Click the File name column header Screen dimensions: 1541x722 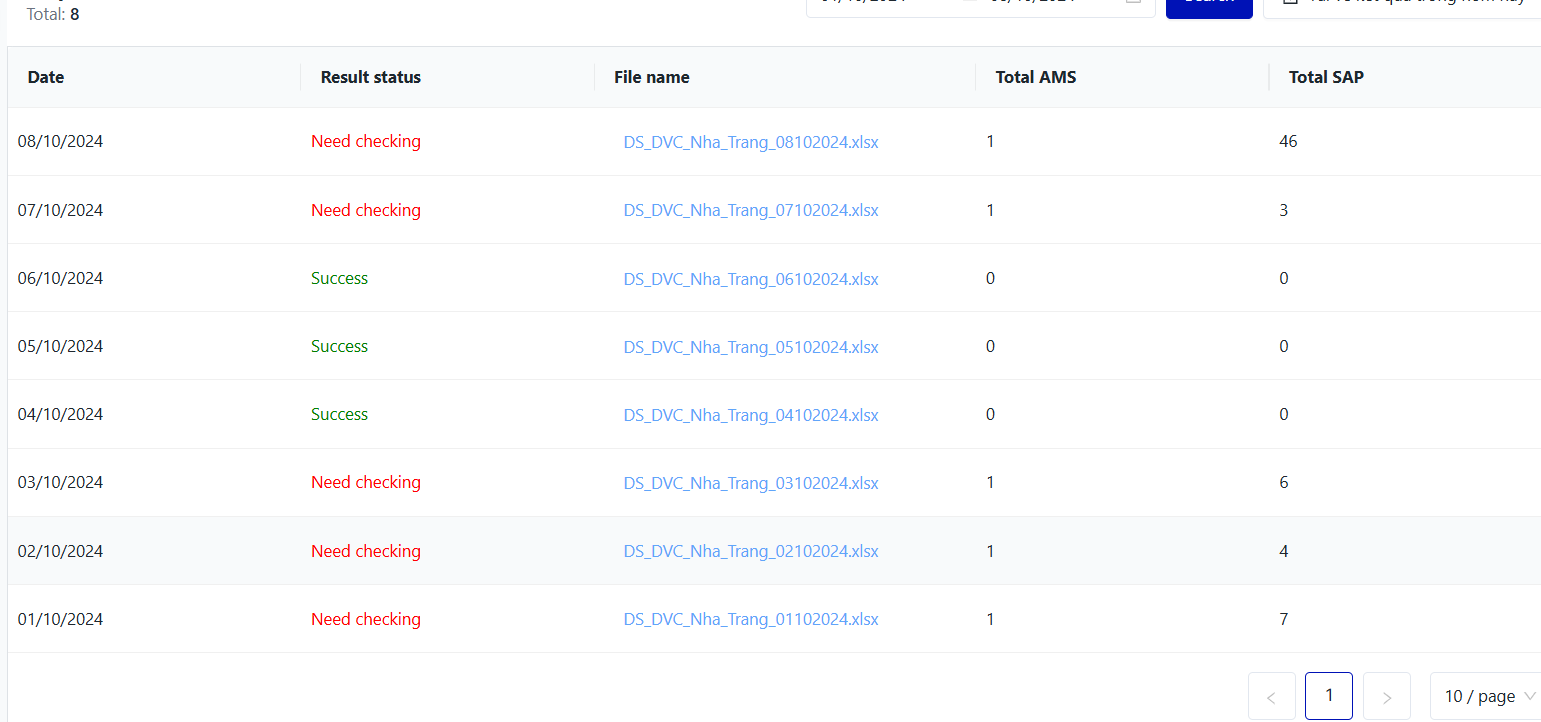[x=652, y=77]
